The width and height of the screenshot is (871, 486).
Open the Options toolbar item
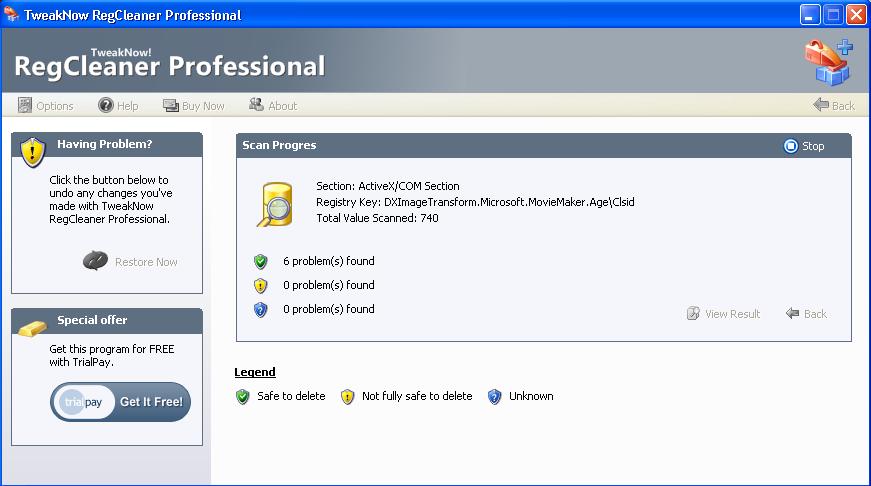coord(46,106)
